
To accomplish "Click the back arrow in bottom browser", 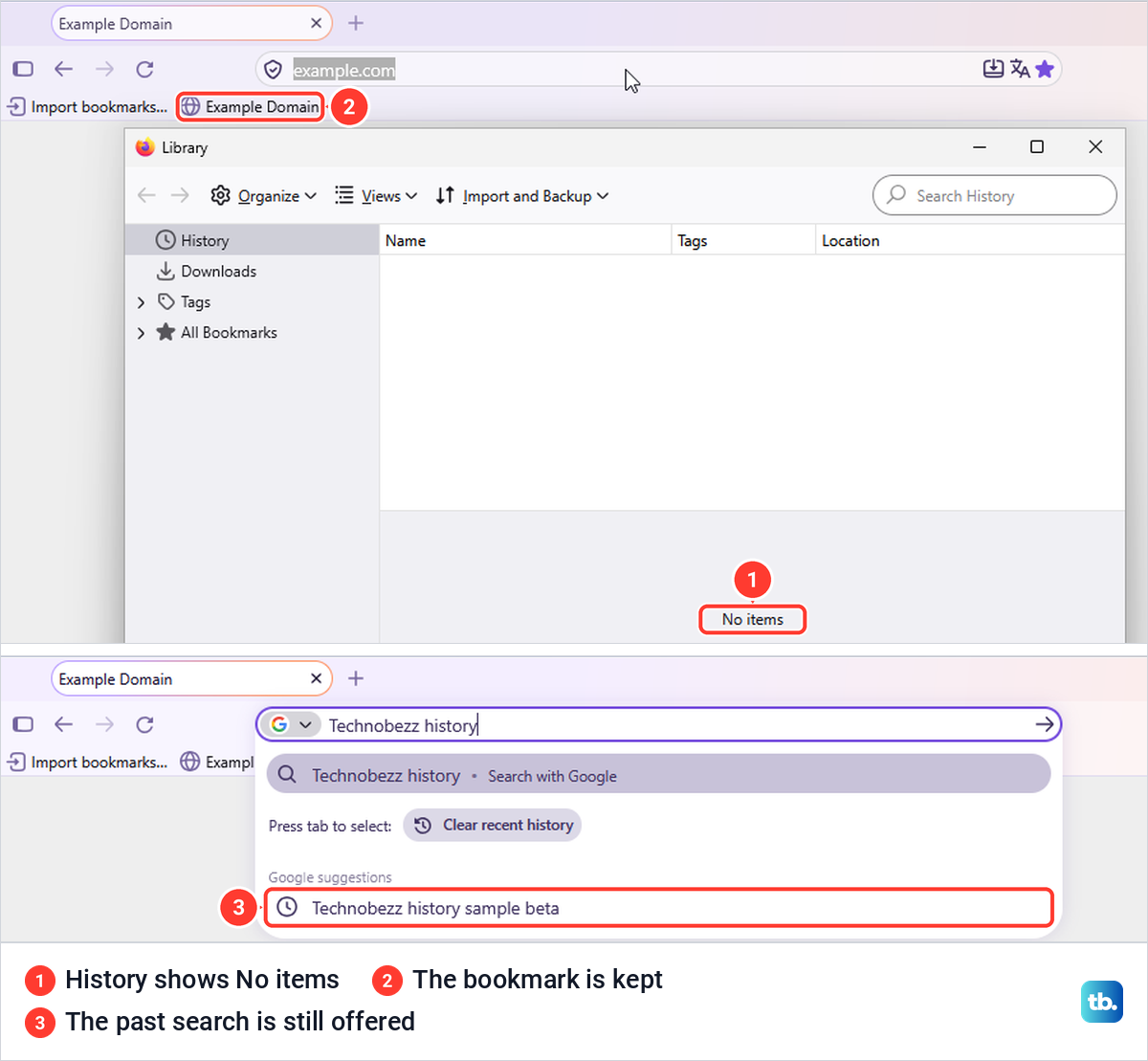I will pyautogui.click(x=63, y=724).
